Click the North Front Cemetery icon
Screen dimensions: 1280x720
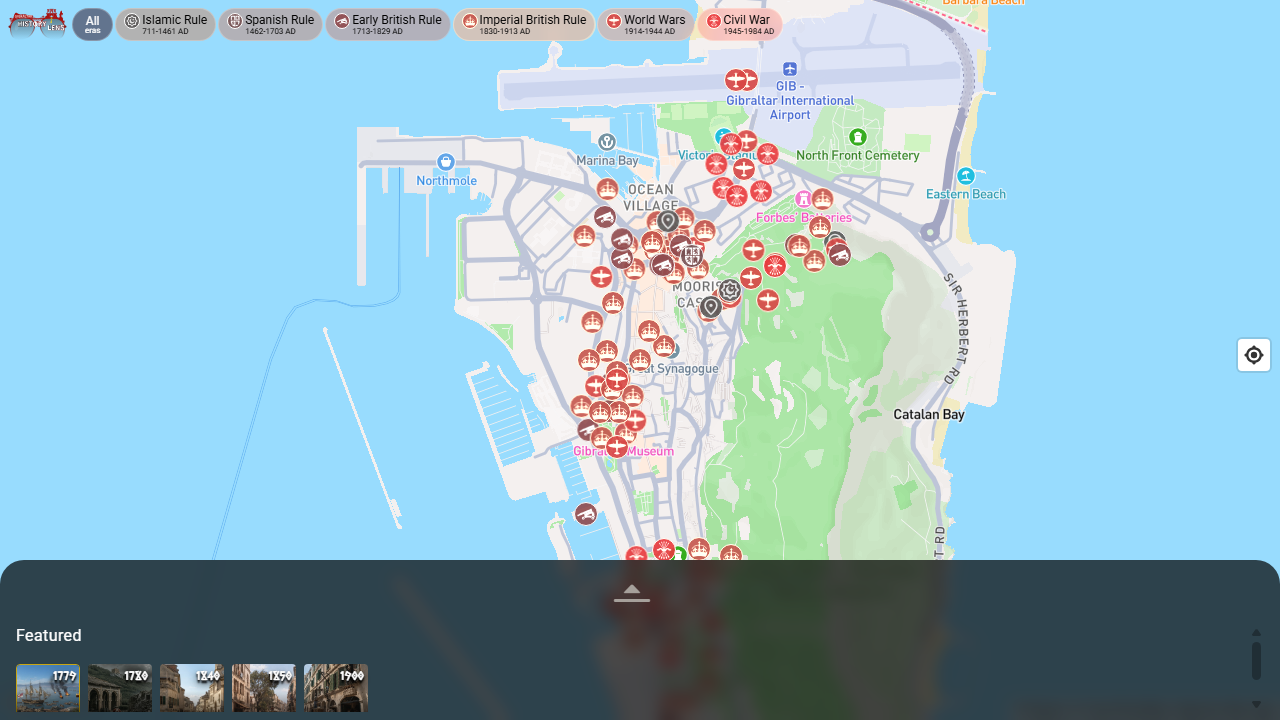pos(857,137)
